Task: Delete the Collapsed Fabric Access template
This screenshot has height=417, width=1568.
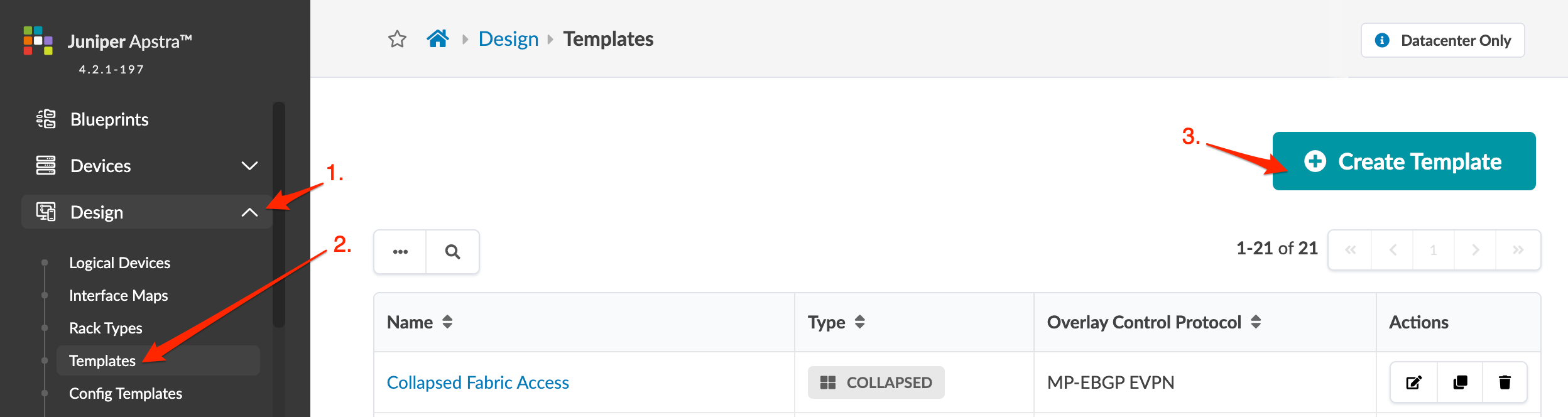Action: (1505, 382)
